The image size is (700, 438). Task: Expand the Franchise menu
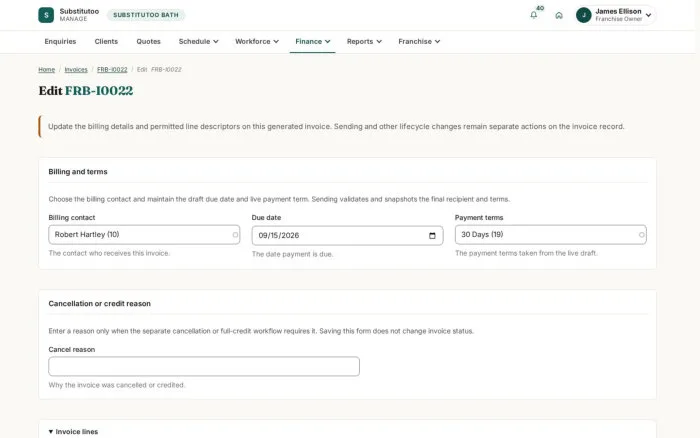coord(419,42)
